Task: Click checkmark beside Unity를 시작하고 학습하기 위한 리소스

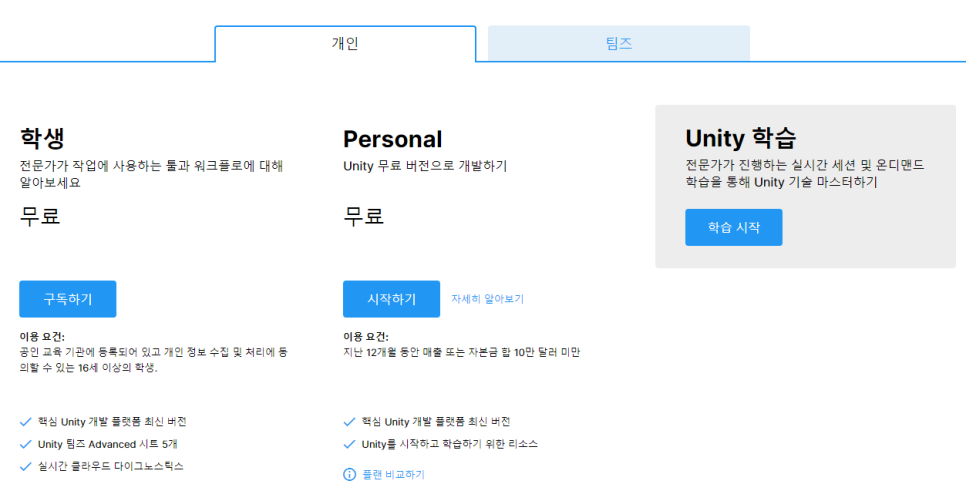Action: [349, 444]
